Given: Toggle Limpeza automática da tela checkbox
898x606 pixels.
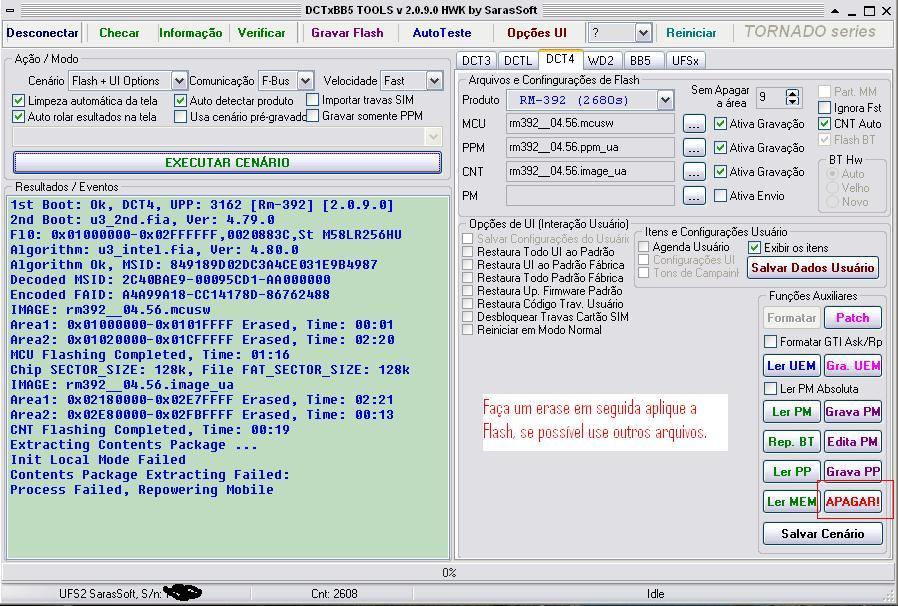Looking at the screenshot, I should click(x=18, y=101).
